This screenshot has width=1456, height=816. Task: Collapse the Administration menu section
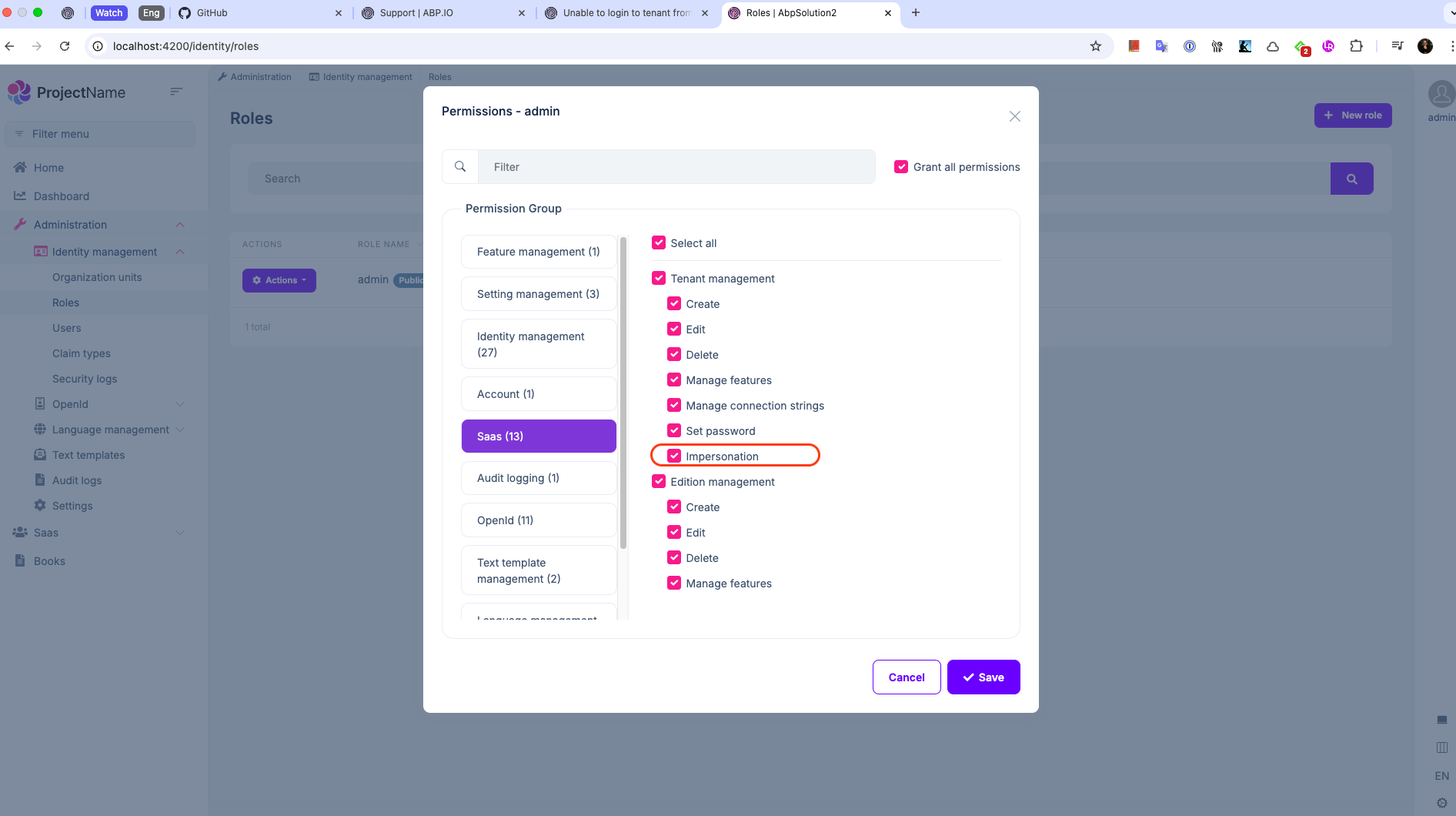[180, 225]
